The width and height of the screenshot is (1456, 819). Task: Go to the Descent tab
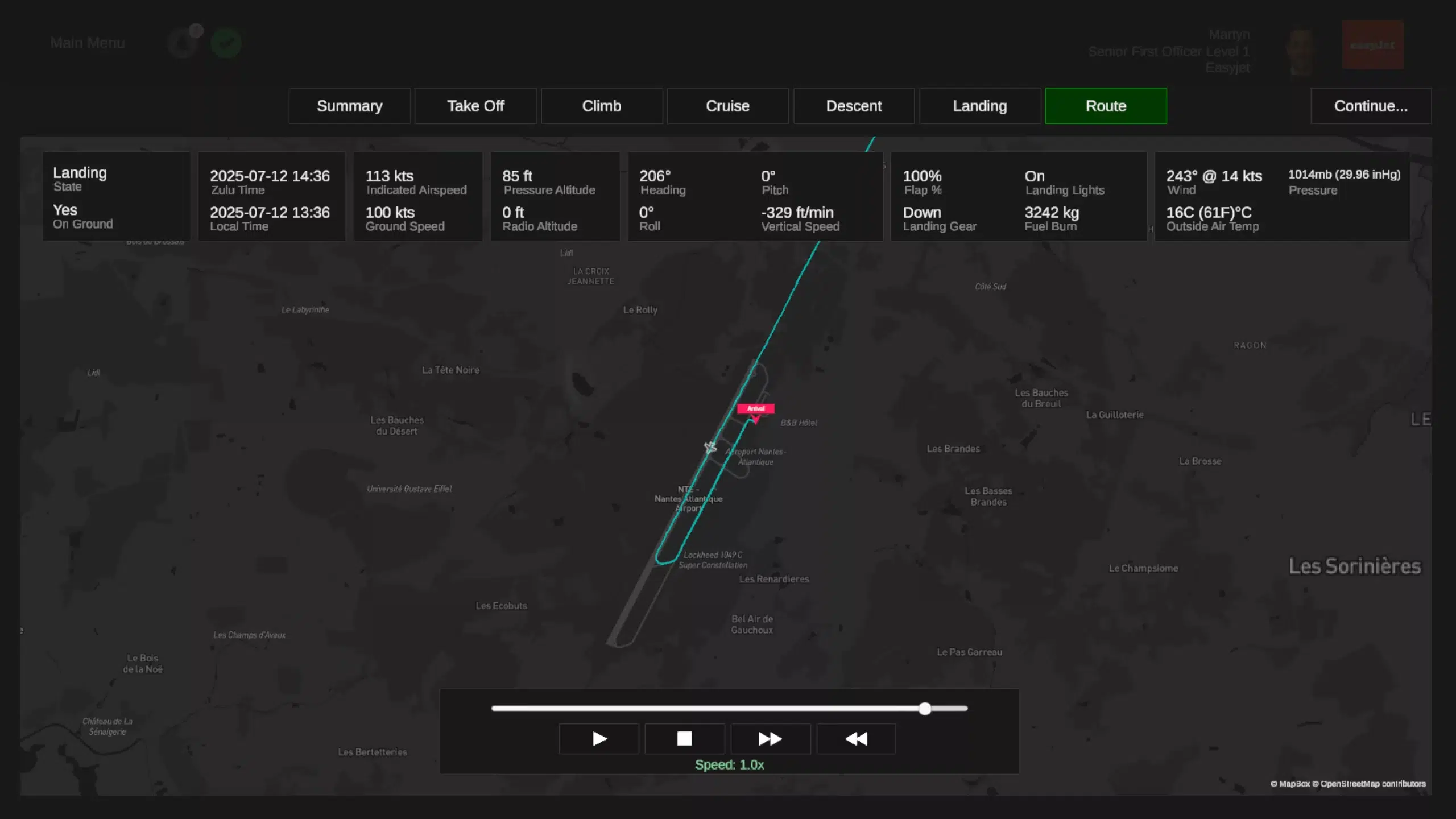(x=854, y=106)
